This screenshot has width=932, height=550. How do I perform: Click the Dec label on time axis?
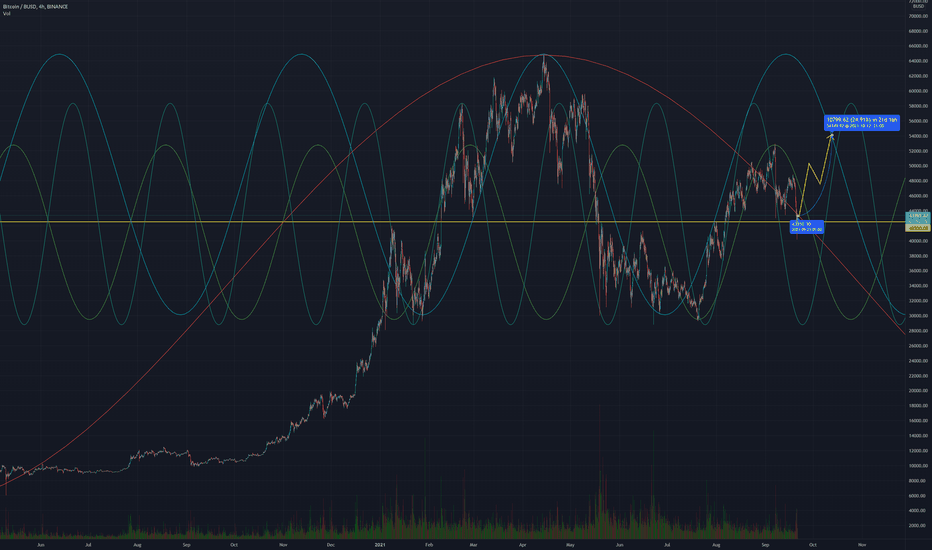pos(331,545)
